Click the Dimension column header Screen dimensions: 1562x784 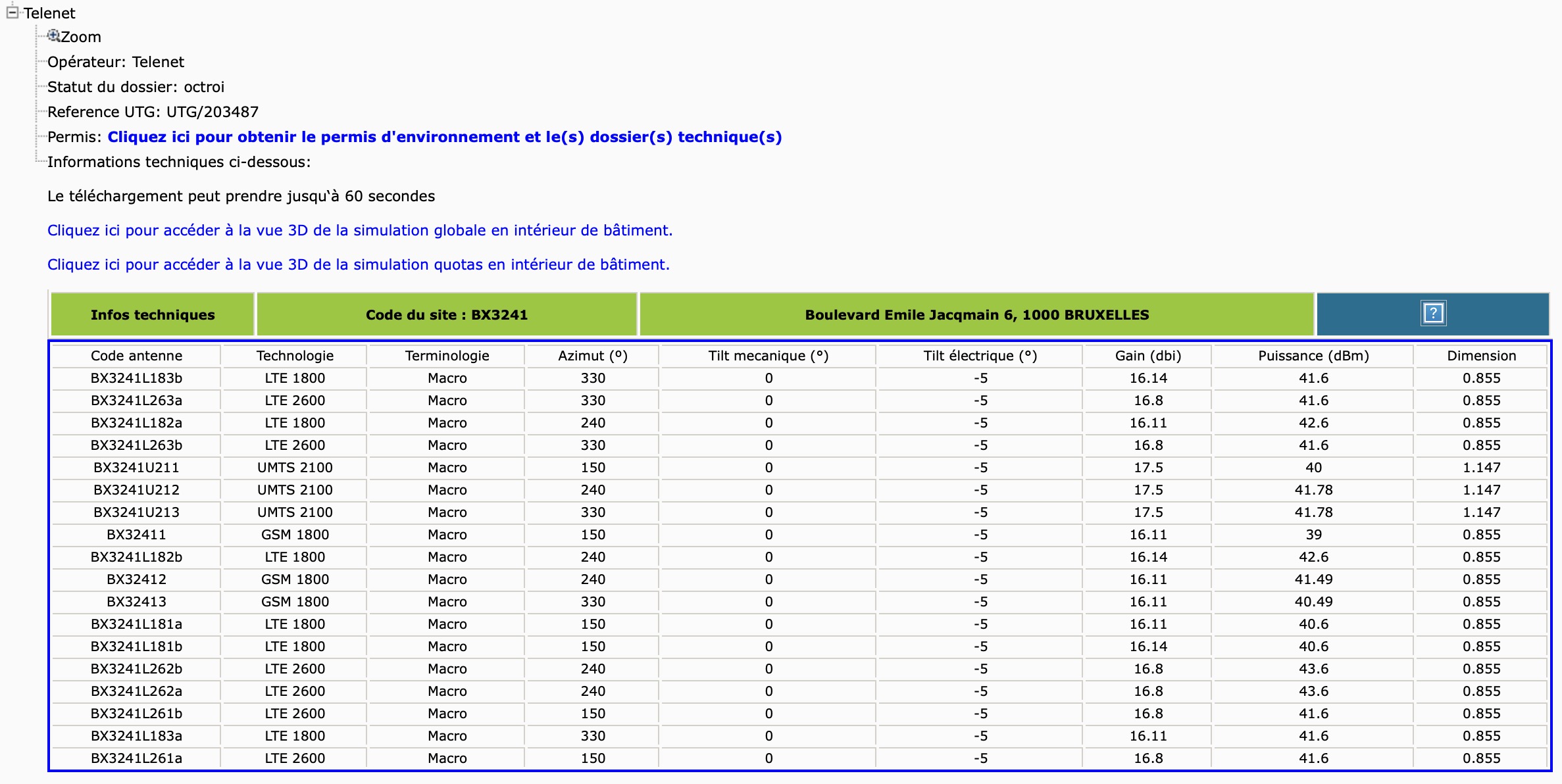(x=1482, y=356)
